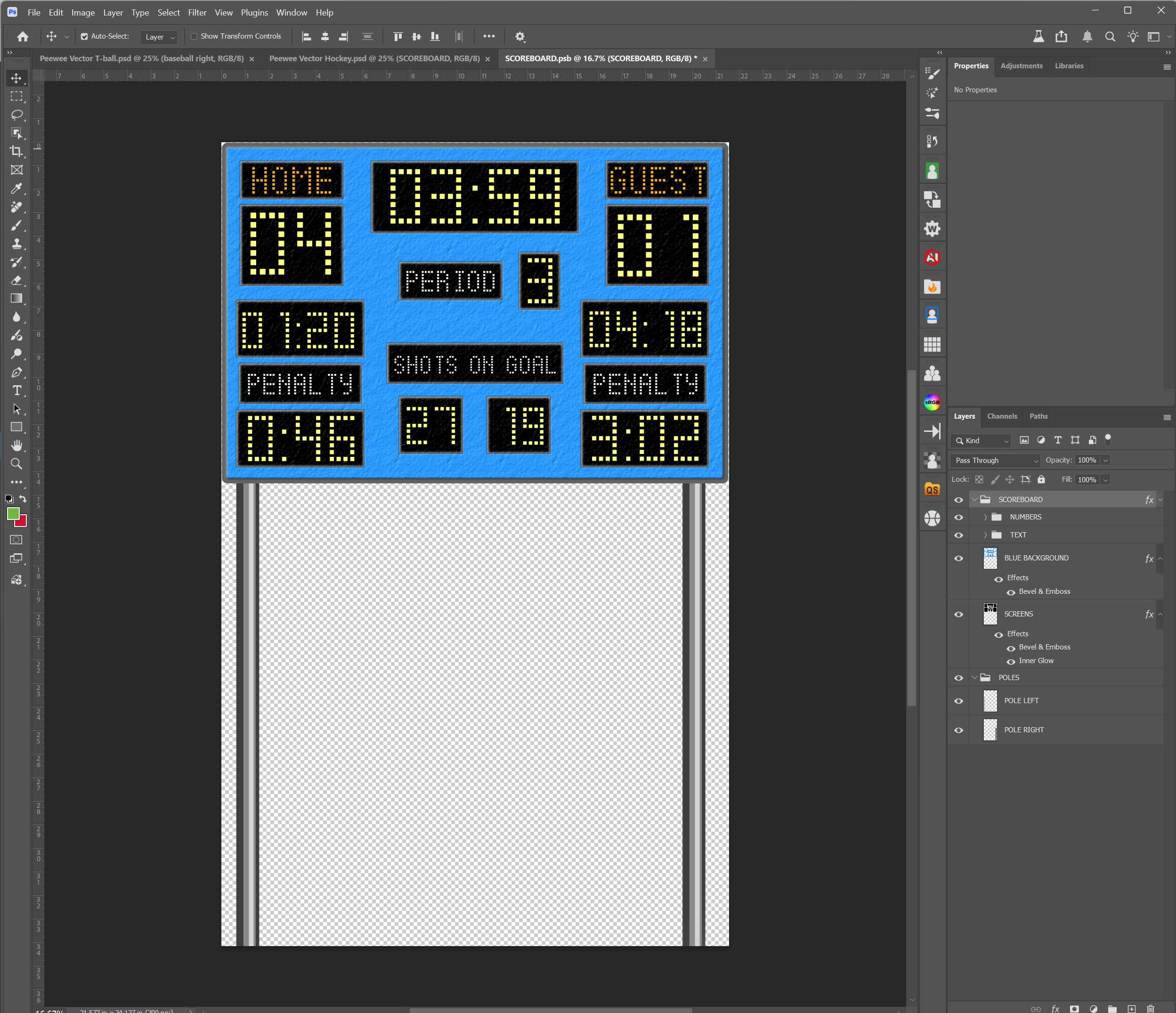Click the layer Opacity value field

pyautogui.click(x=1087, y=460)
